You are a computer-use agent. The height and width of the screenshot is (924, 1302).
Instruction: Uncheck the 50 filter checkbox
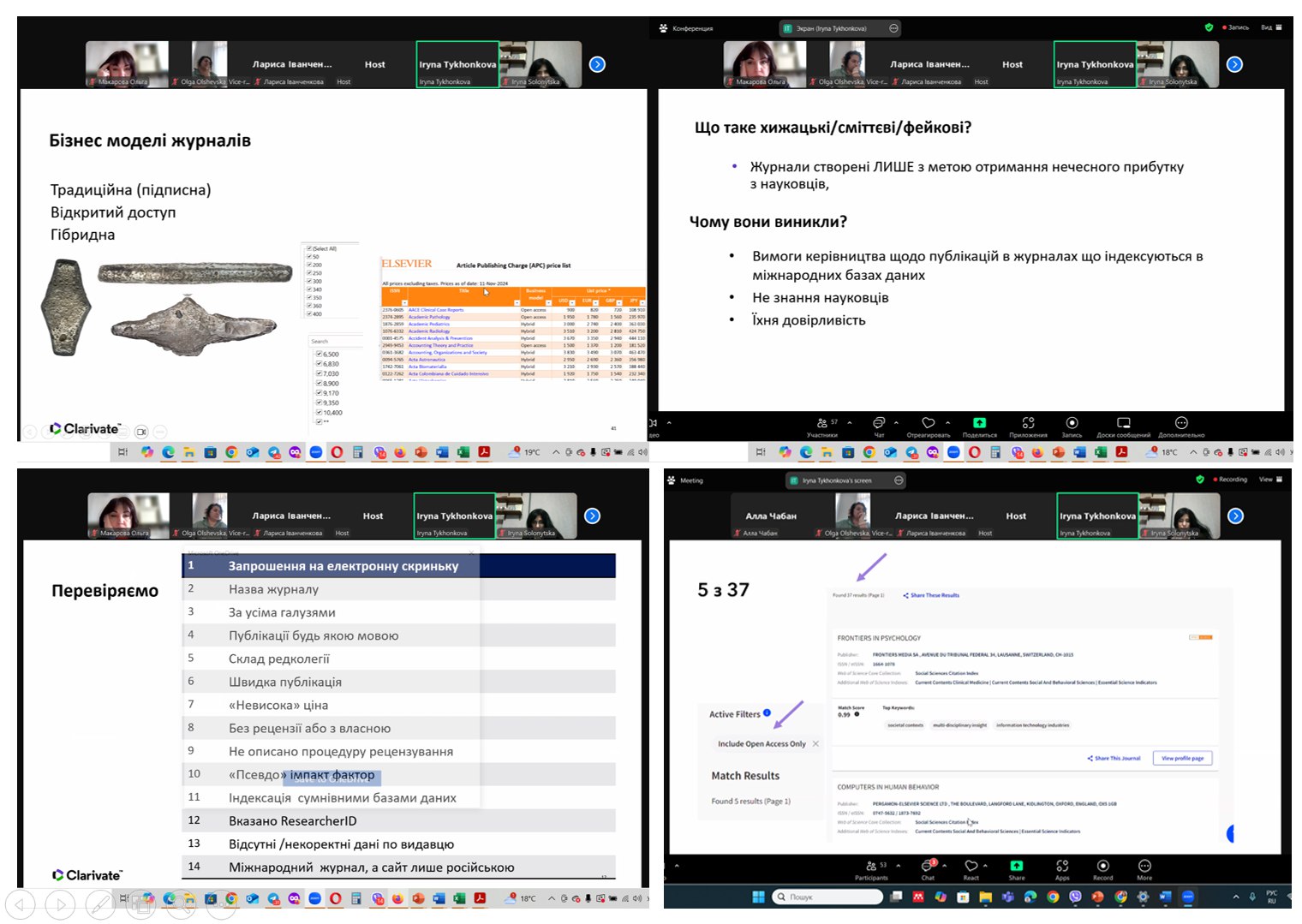tap(309, 256)
